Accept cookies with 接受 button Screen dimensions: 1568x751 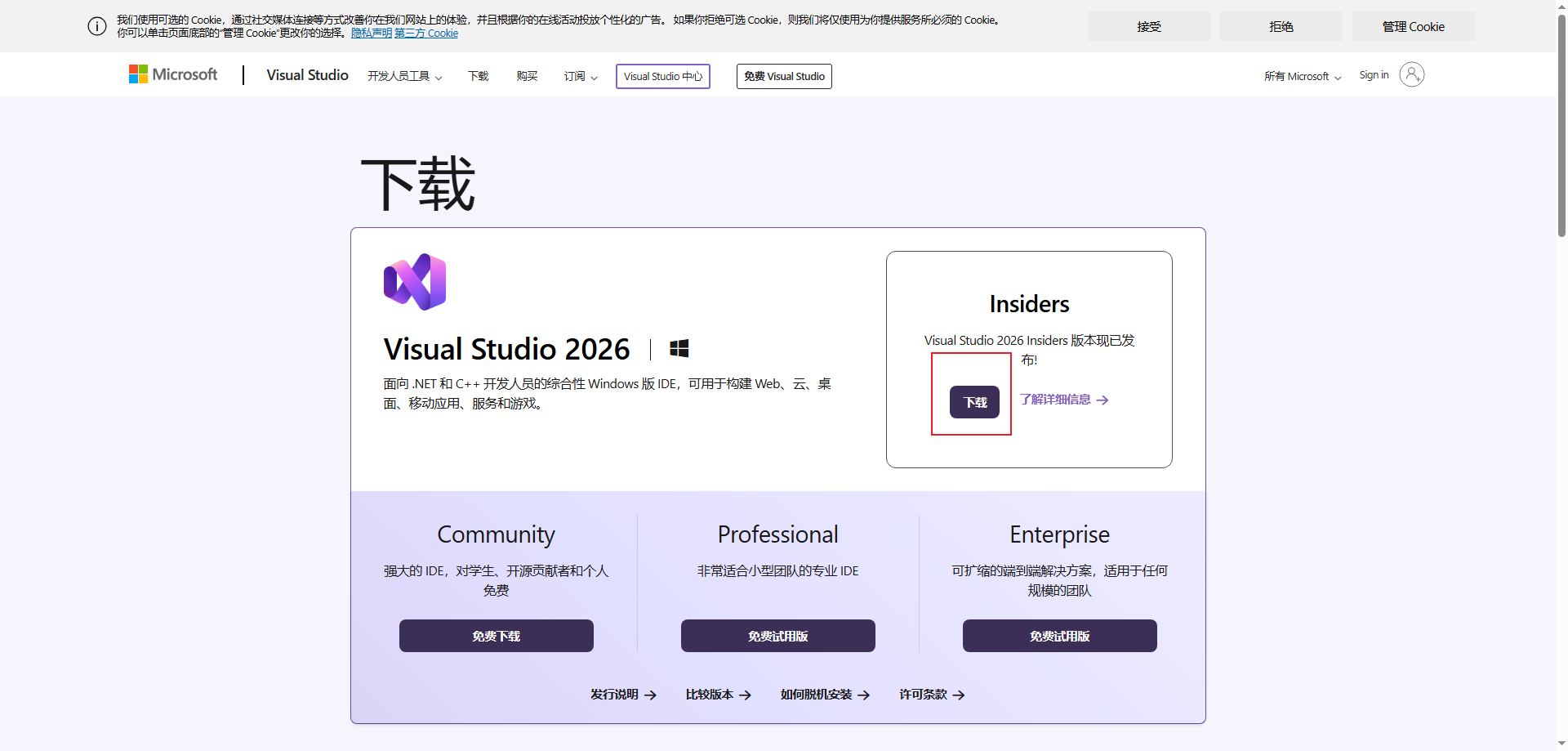click(1149, 26)
